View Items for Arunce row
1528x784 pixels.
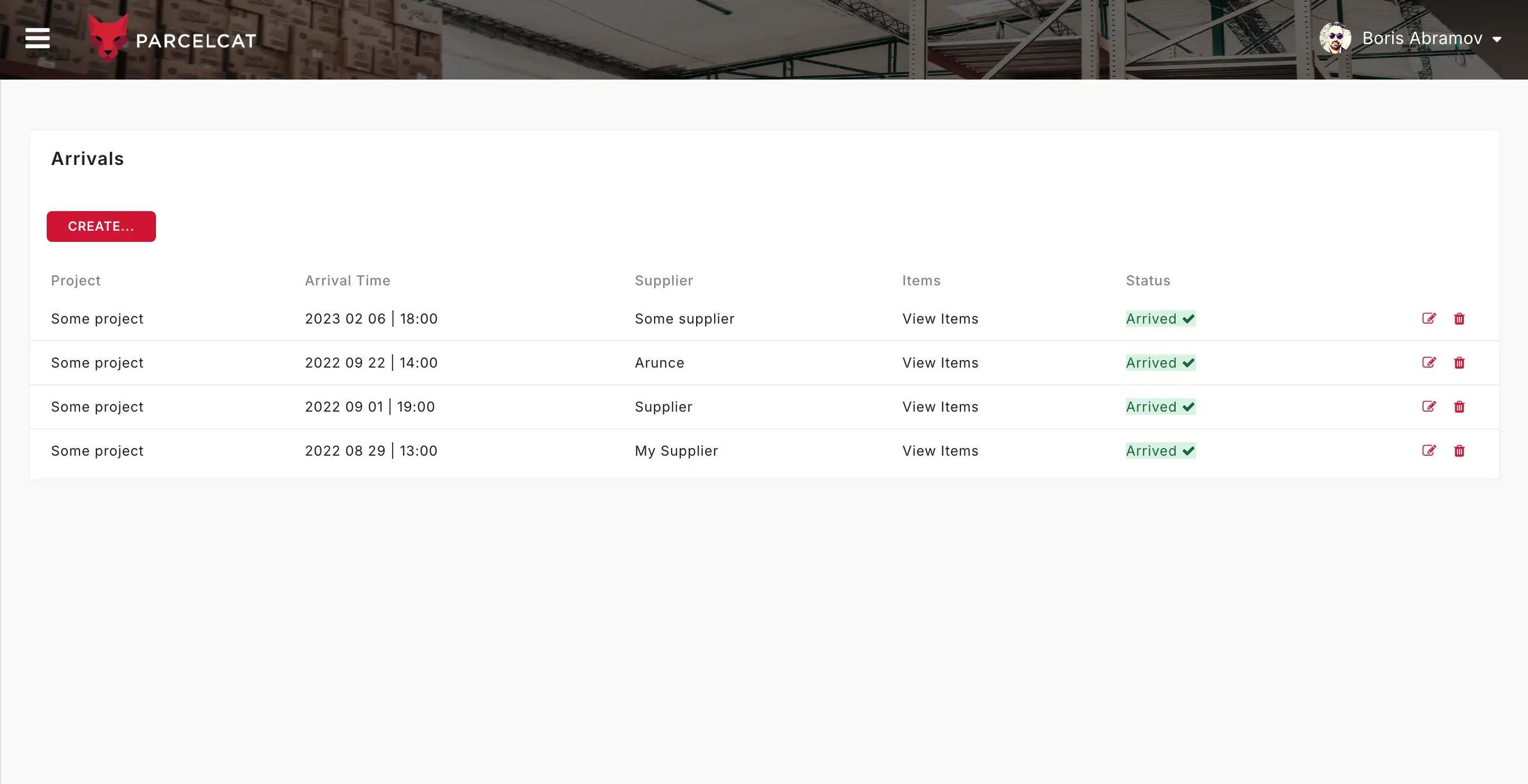coord(940,363)
